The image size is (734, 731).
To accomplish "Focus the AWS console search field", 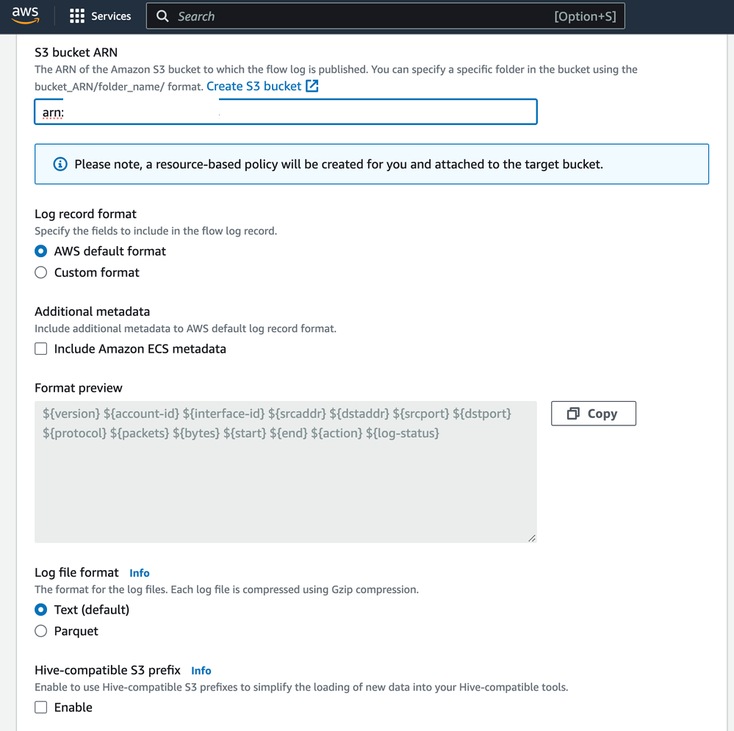I will tap(385, 16).
